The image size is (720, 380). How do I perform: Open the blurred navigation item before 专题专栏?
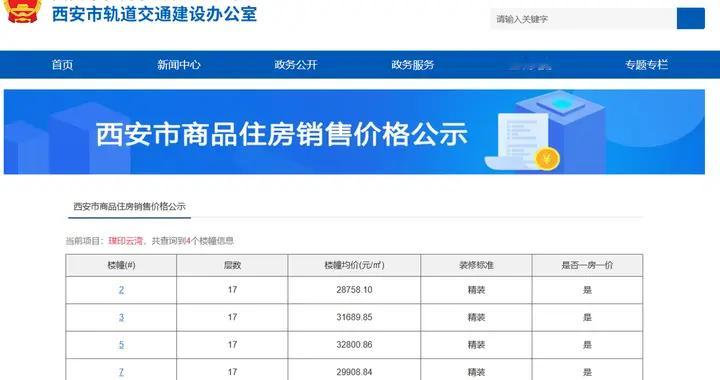coord(530,66)
